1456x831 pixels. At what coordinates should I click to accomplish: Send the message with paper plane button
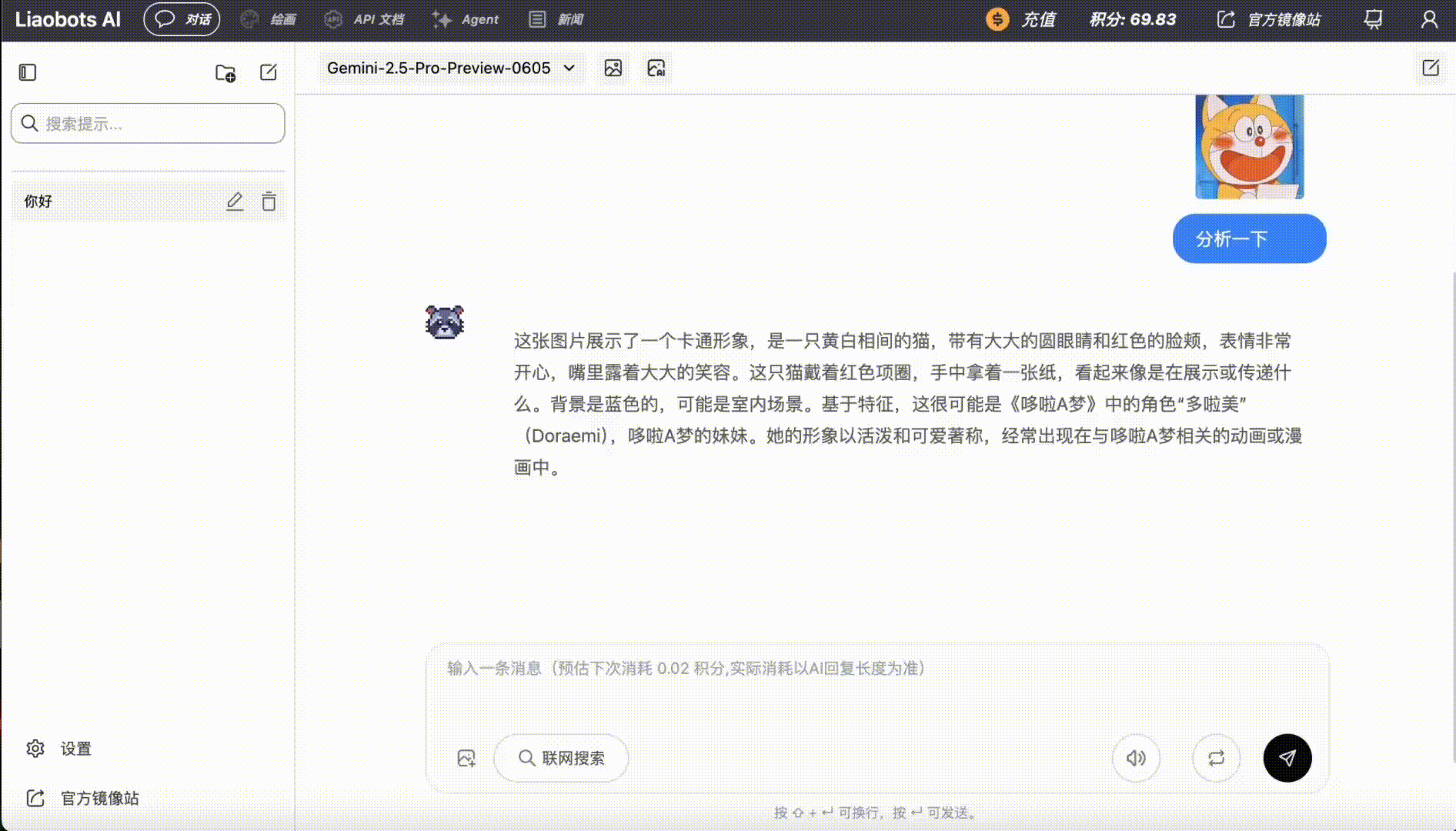click(1287, 758)
